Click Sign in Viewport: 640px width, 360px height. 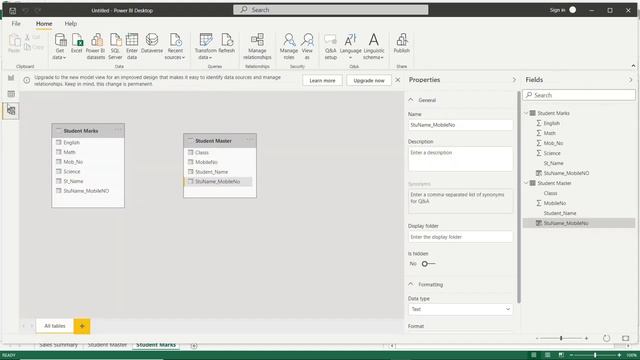point(557,10)
